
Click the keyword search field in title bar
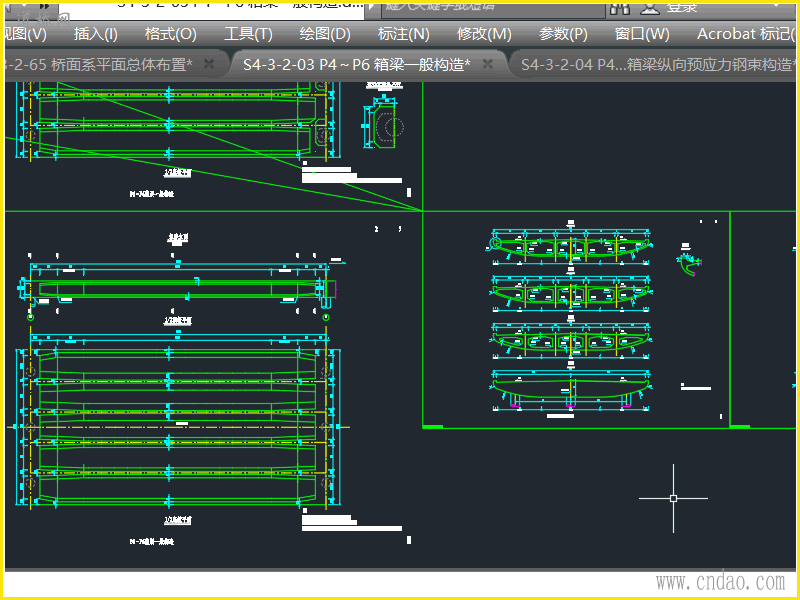click(x=492, y=9)
